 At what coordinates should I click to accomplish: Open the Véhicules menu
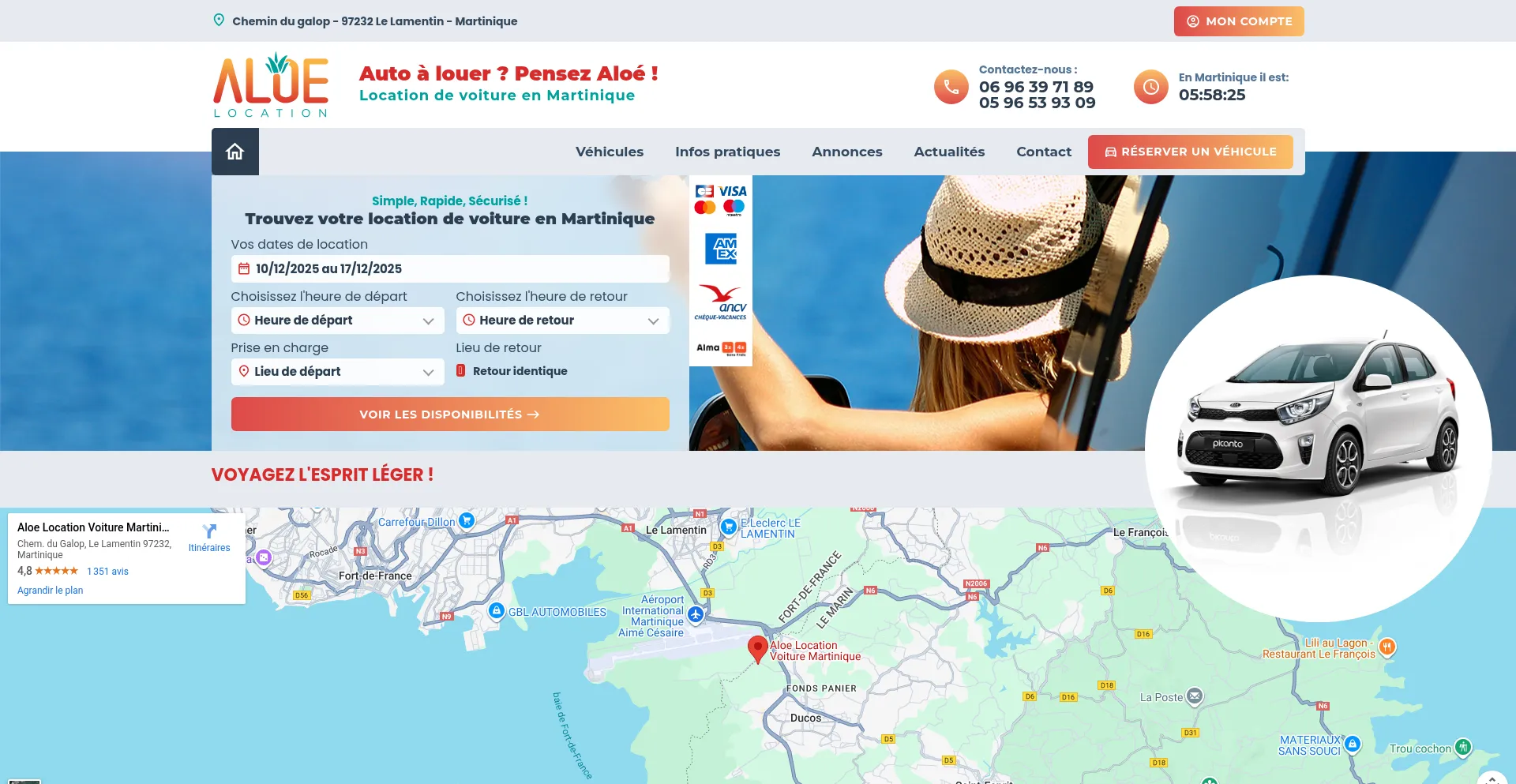pyautogui.click(x=609, y=152)
